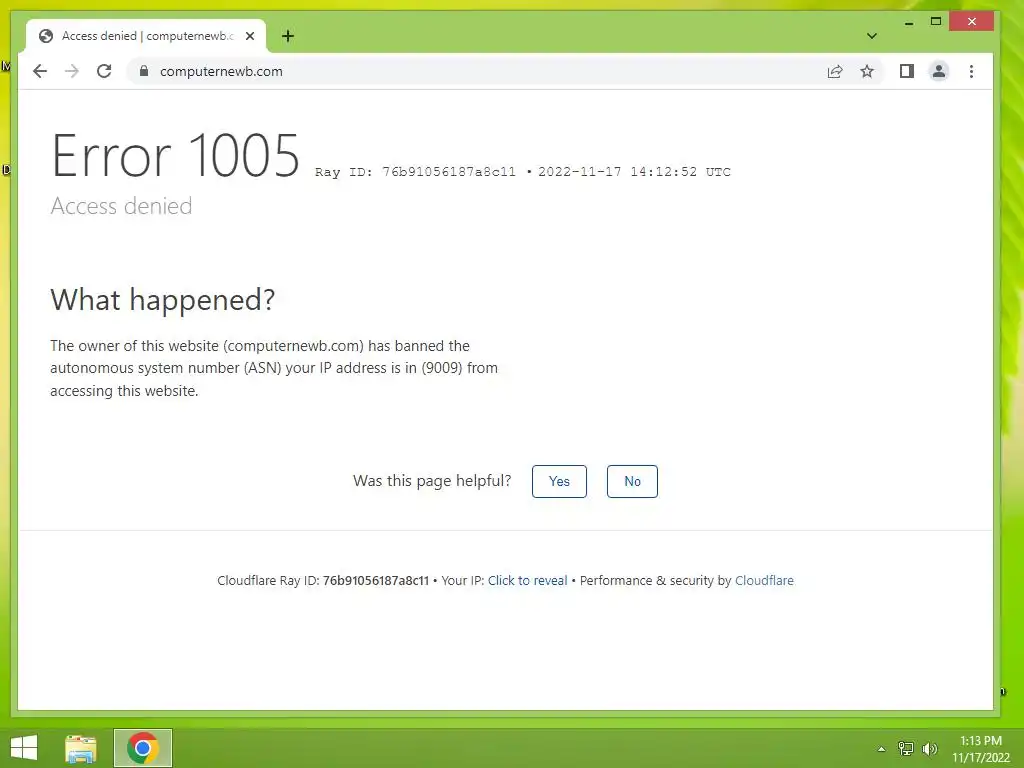Open the network tray icon
Screen dimensions: 1024x768
pos(906,749)
